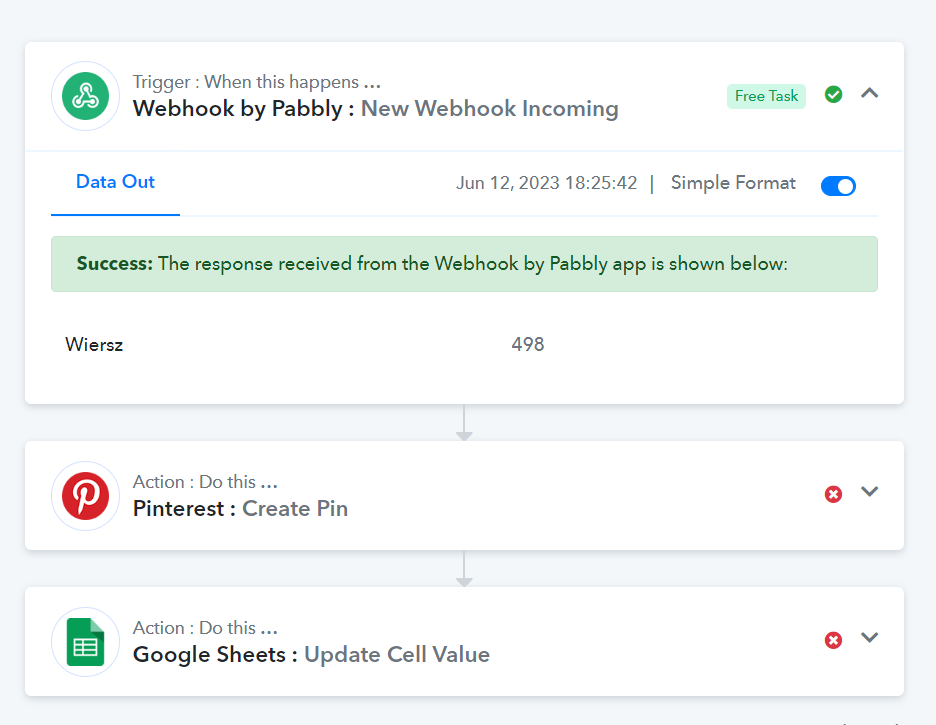Click the green success checkmark on the trigger

click(833, 94)
